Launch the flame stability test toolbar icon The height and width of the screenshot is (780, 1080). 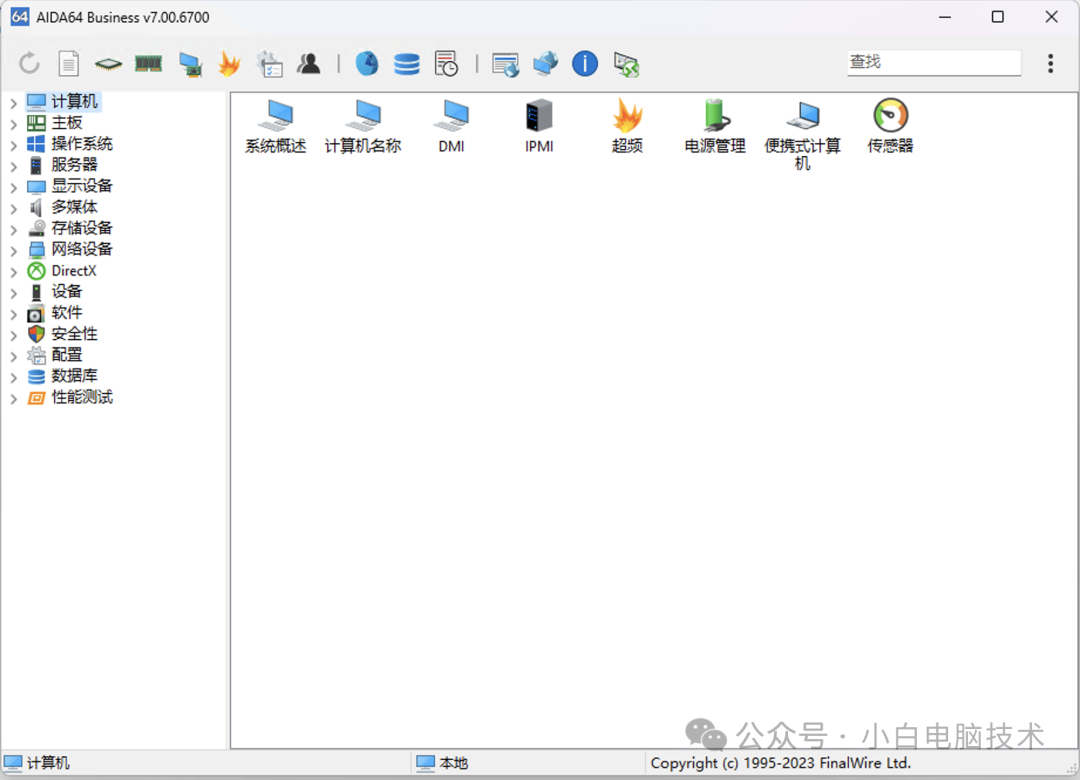coord(229,63)
